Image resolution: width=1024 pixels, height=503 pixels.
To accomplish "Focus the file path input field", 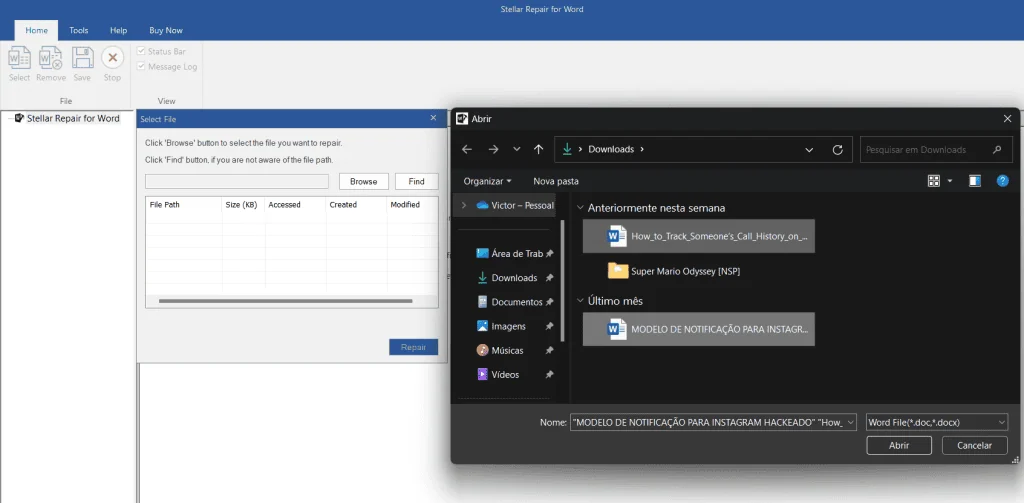I will click(x=237, y=182).
